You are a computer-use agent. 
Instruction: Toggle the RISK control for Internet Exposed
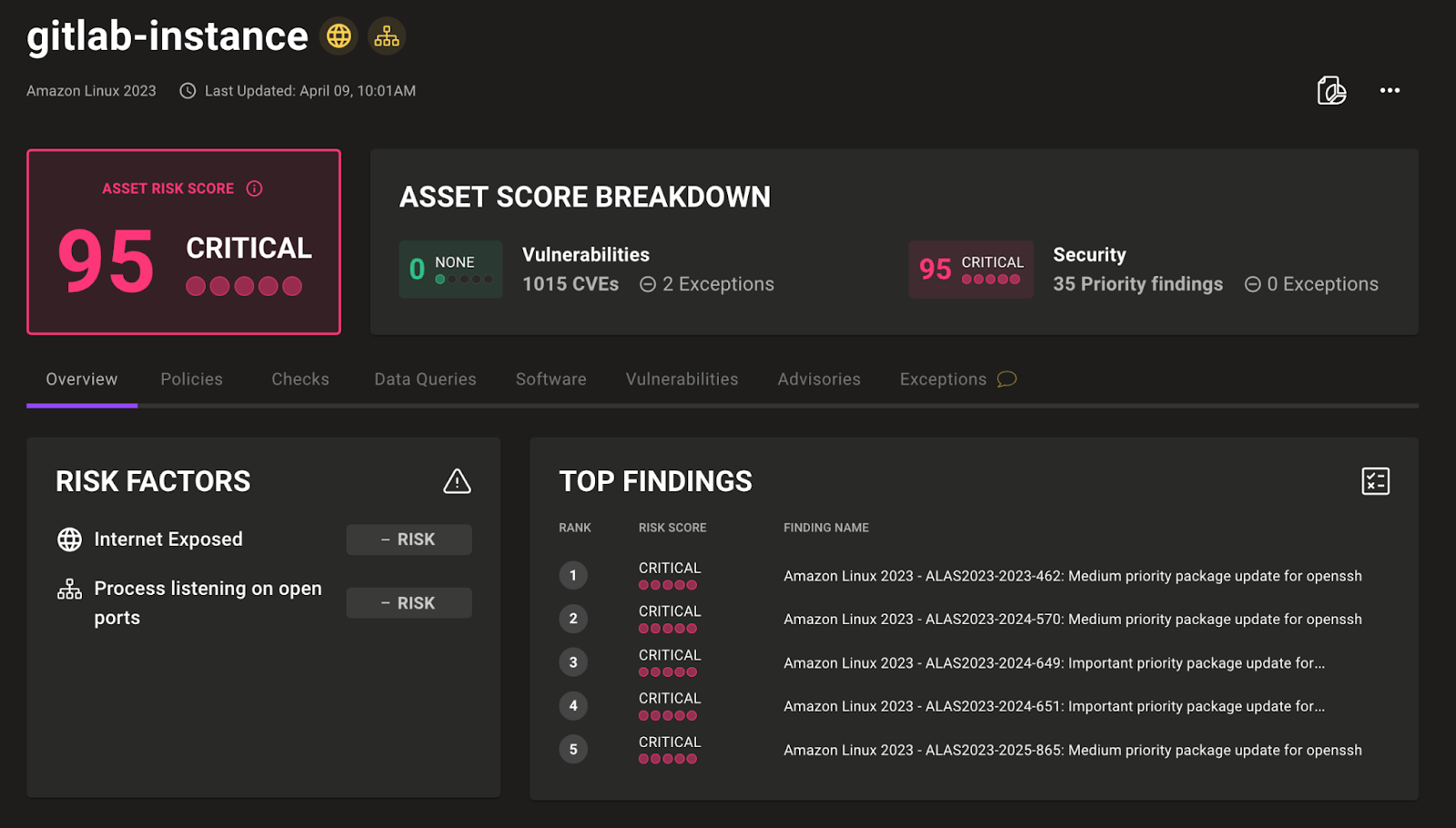pyautogui.click(x=409, y=539)
